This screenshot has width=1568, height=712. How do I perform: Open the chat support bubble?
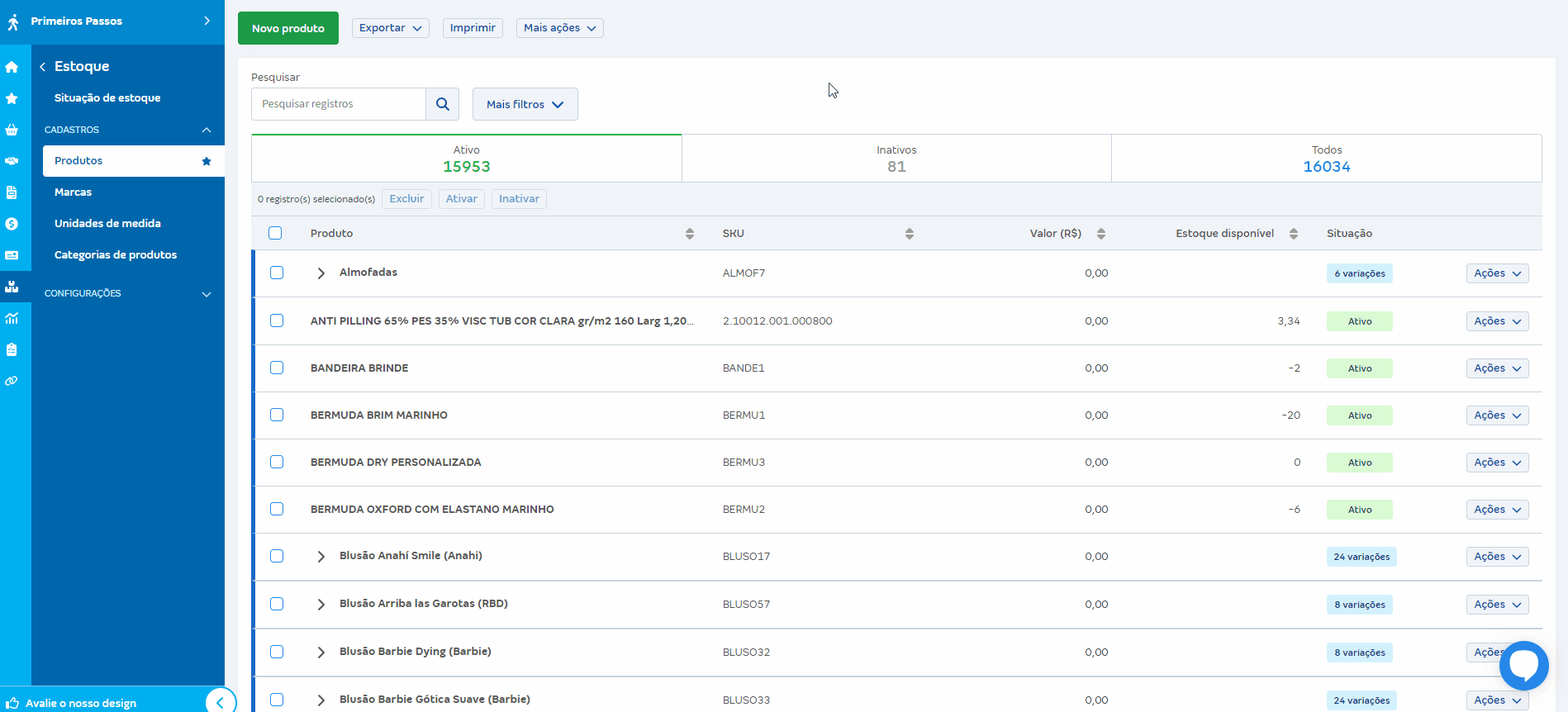(x=1524, y=666)
